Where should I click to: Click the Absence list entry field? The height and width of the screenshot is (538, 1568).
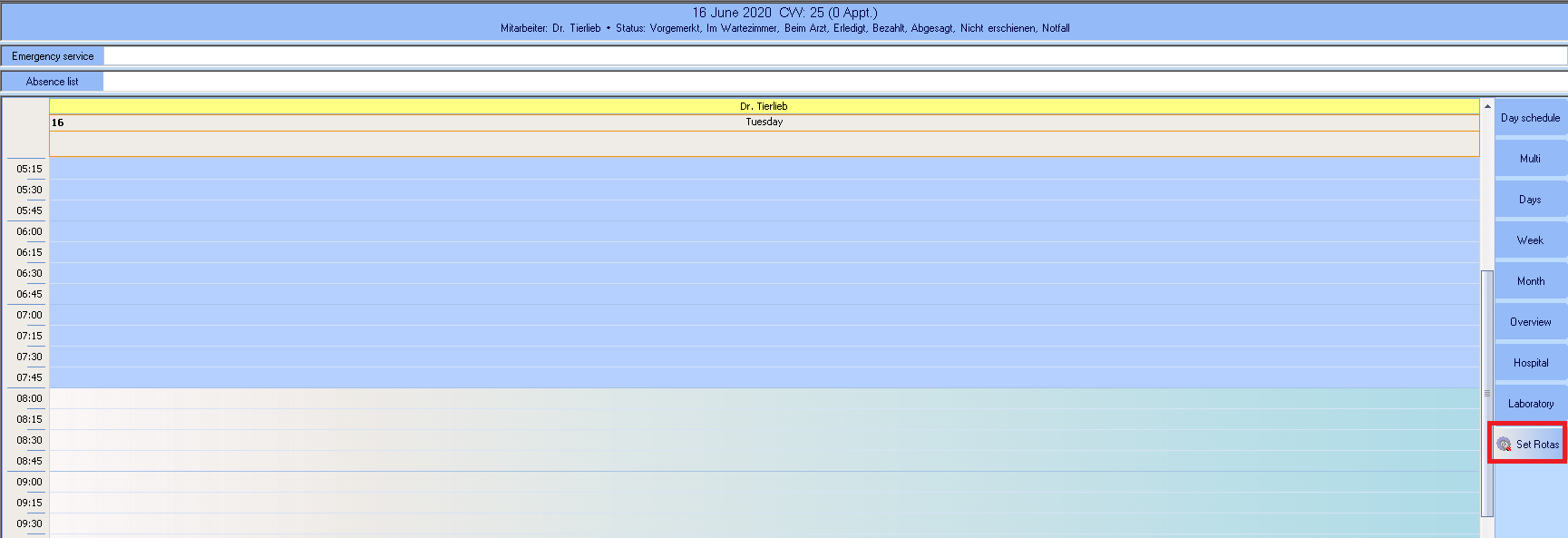tap(835, 82)
